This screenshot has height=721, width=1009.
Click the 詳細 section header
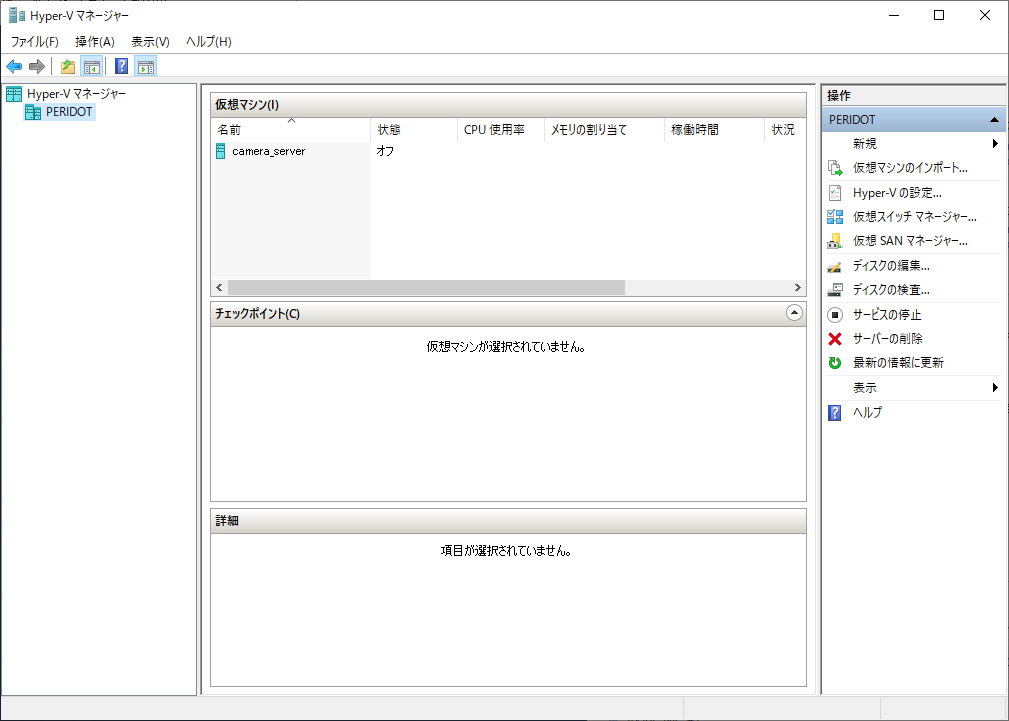tap(508, 521)
